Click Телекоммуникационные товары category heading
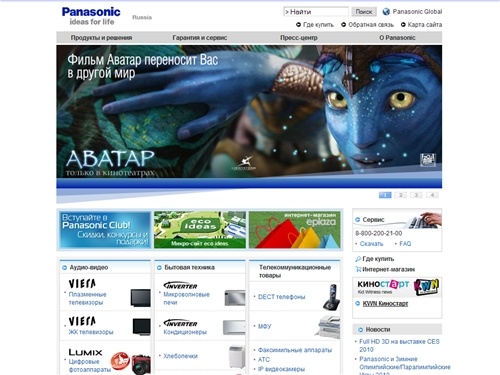The image size is (500, 375). pos(295,271)
